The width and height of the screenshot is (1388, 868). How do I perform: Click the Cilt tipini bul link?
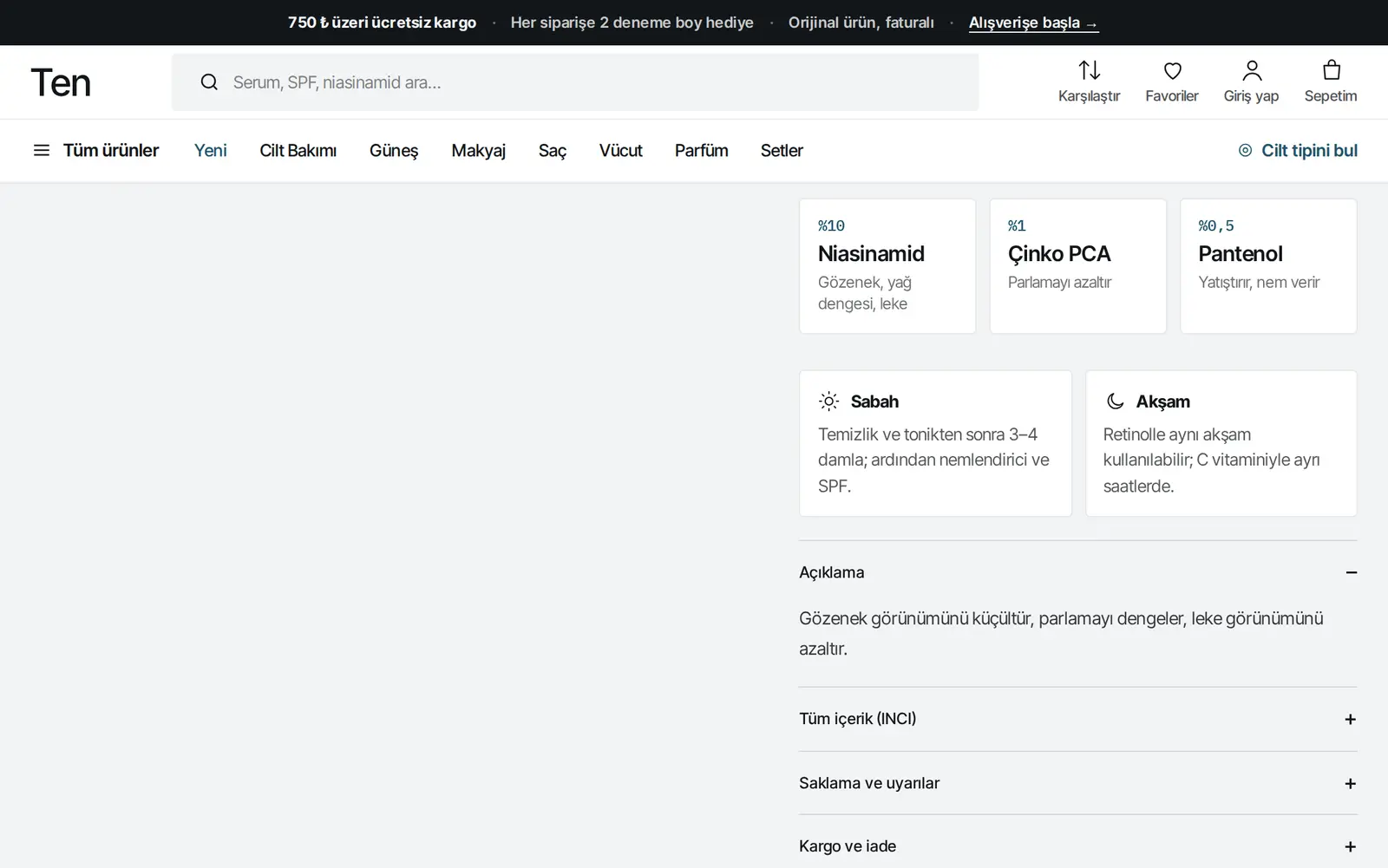coord(1309,151)
